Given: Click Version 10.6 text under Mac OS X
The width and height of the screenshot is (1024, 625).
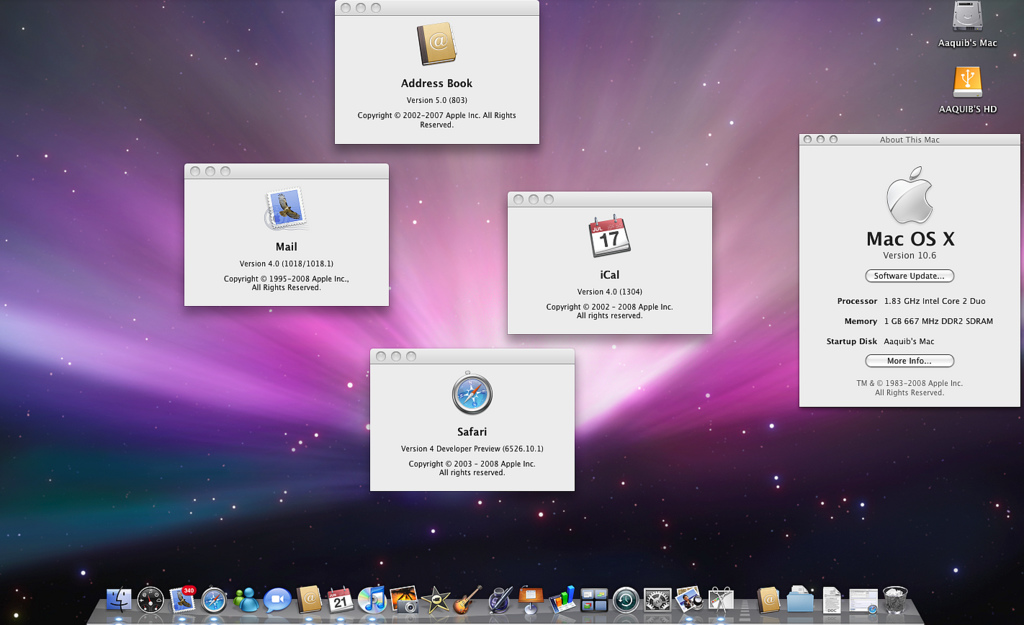Looking at the screenshot, I should pyautogui.click(x=909, y=256).
